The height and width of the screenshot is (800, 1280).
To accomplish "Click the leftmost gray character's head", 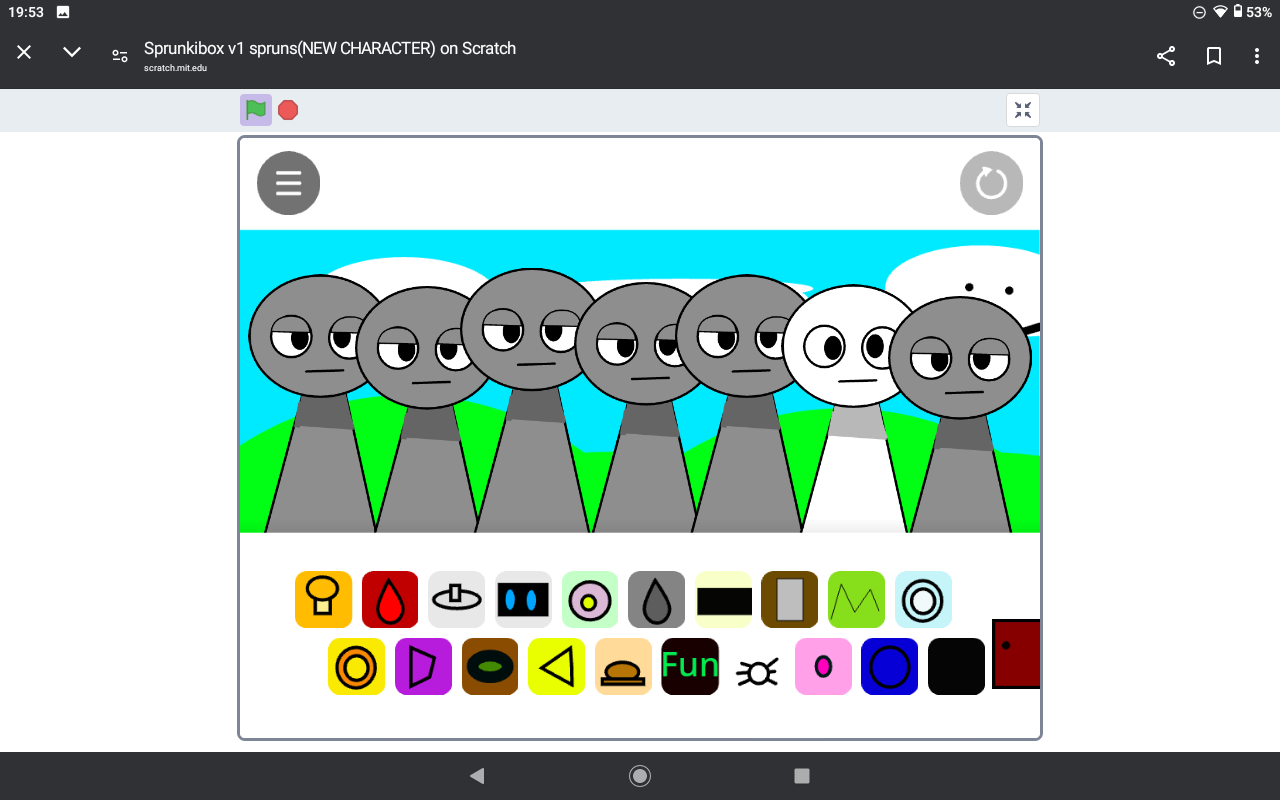I will (x=318, y=336).
